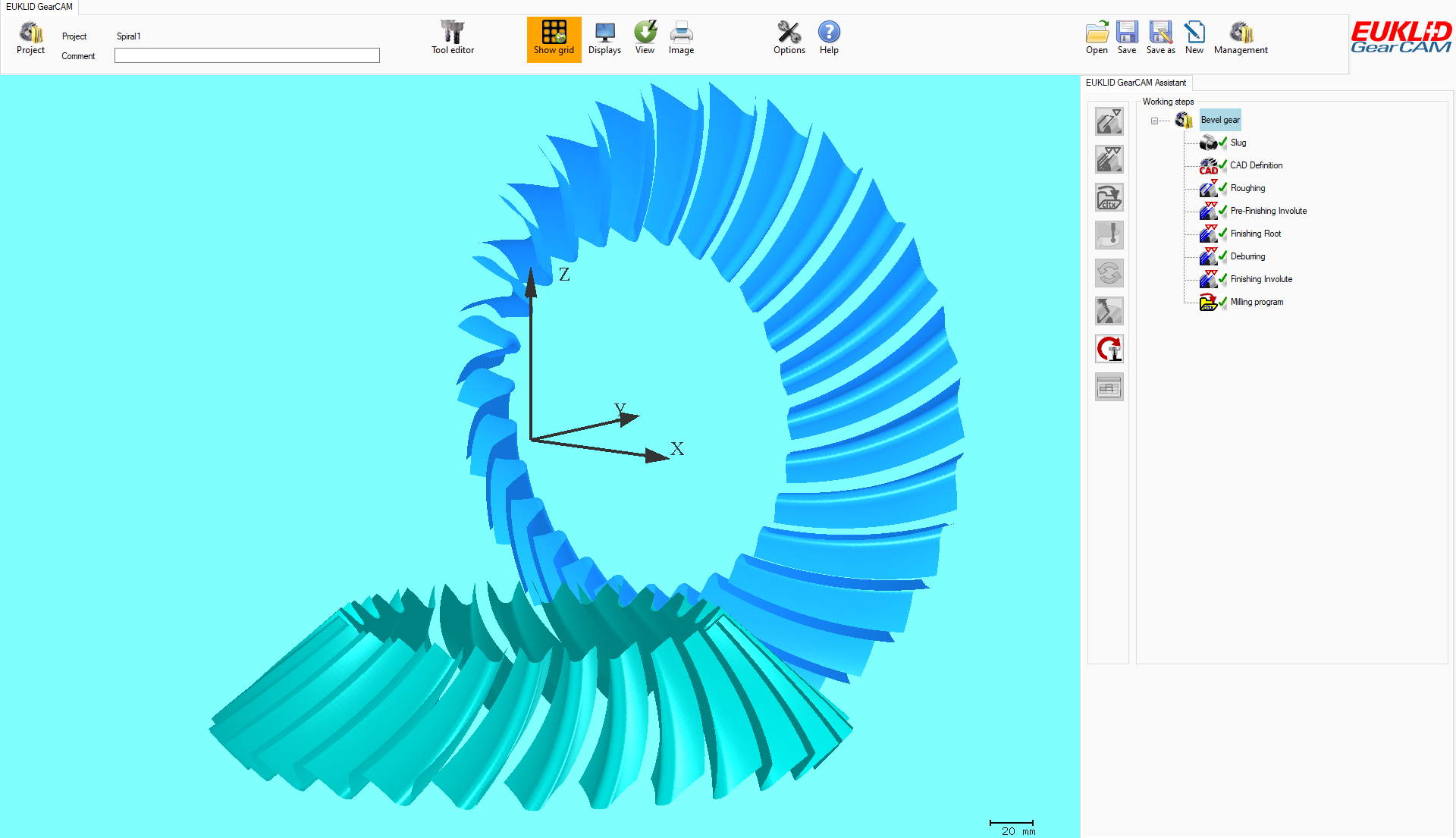
Task: Toggle the Deburring step status check
Action: tap(1223, 256)
